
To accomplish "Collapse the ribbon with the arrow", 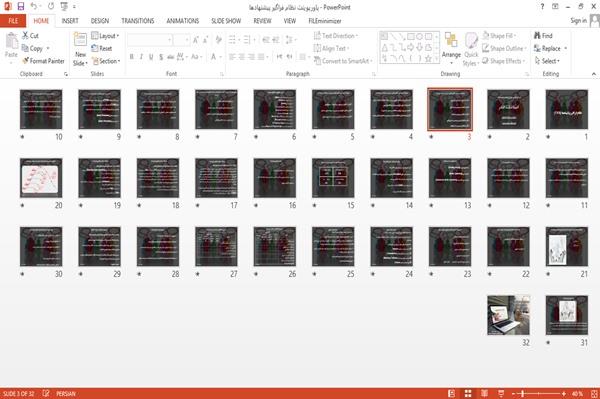I will pyautogui.click(x=593, y=74).
